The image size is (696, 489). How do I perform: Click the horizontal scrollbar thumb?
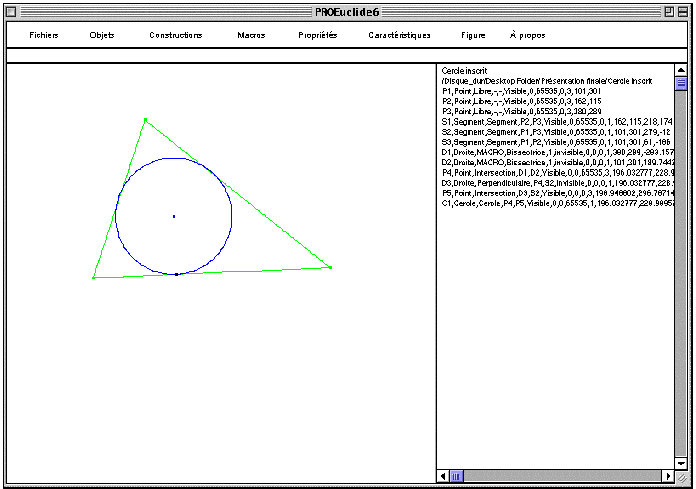(457, 477)
